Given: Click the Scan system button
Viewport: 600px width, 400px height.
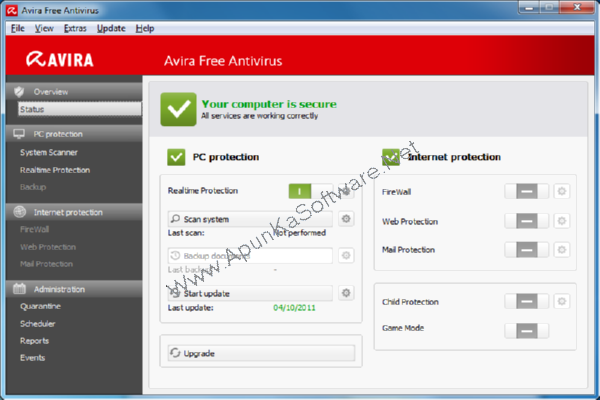Looking at the screenshot, I should tap(250, 219).
